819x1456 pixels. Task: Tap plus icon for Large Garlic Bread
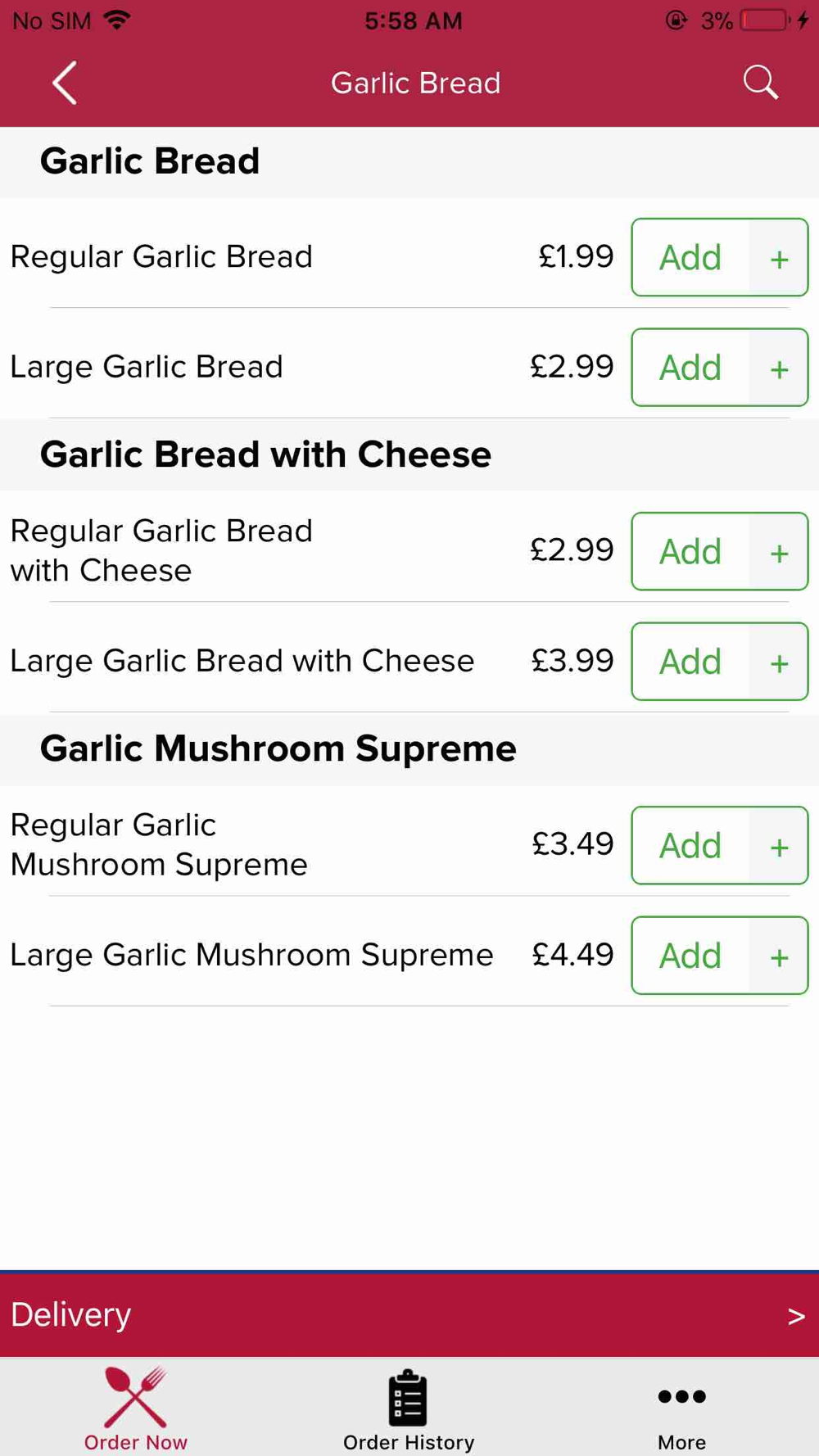(x=779, y=368)
